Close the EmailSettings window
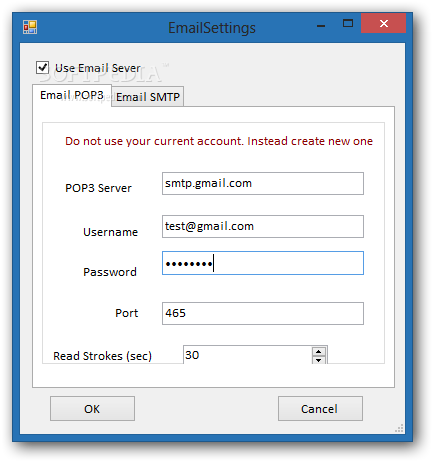The image size is (433, 462). [x=384, y=23]
